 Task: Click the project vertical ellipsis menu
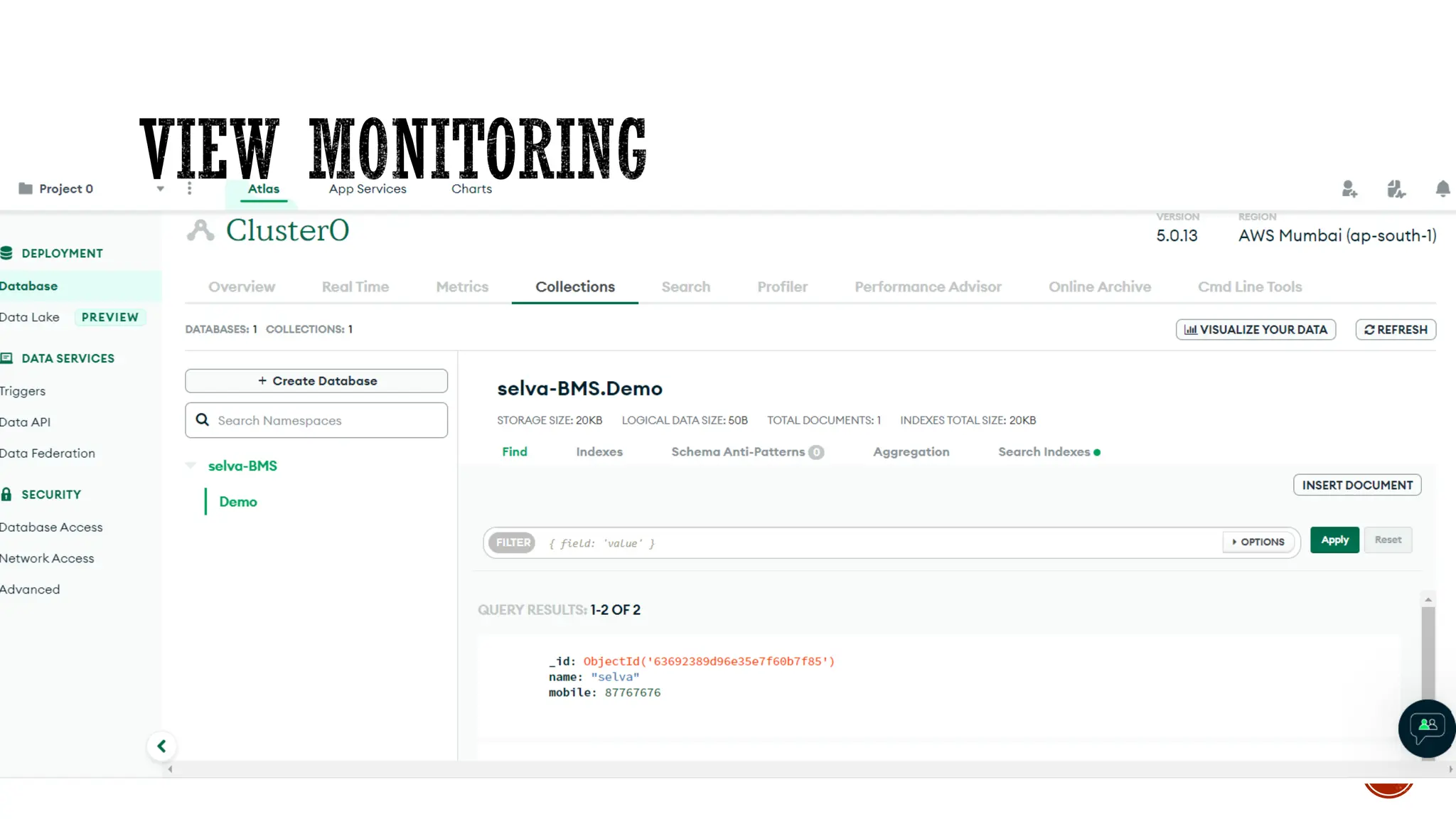189,188
